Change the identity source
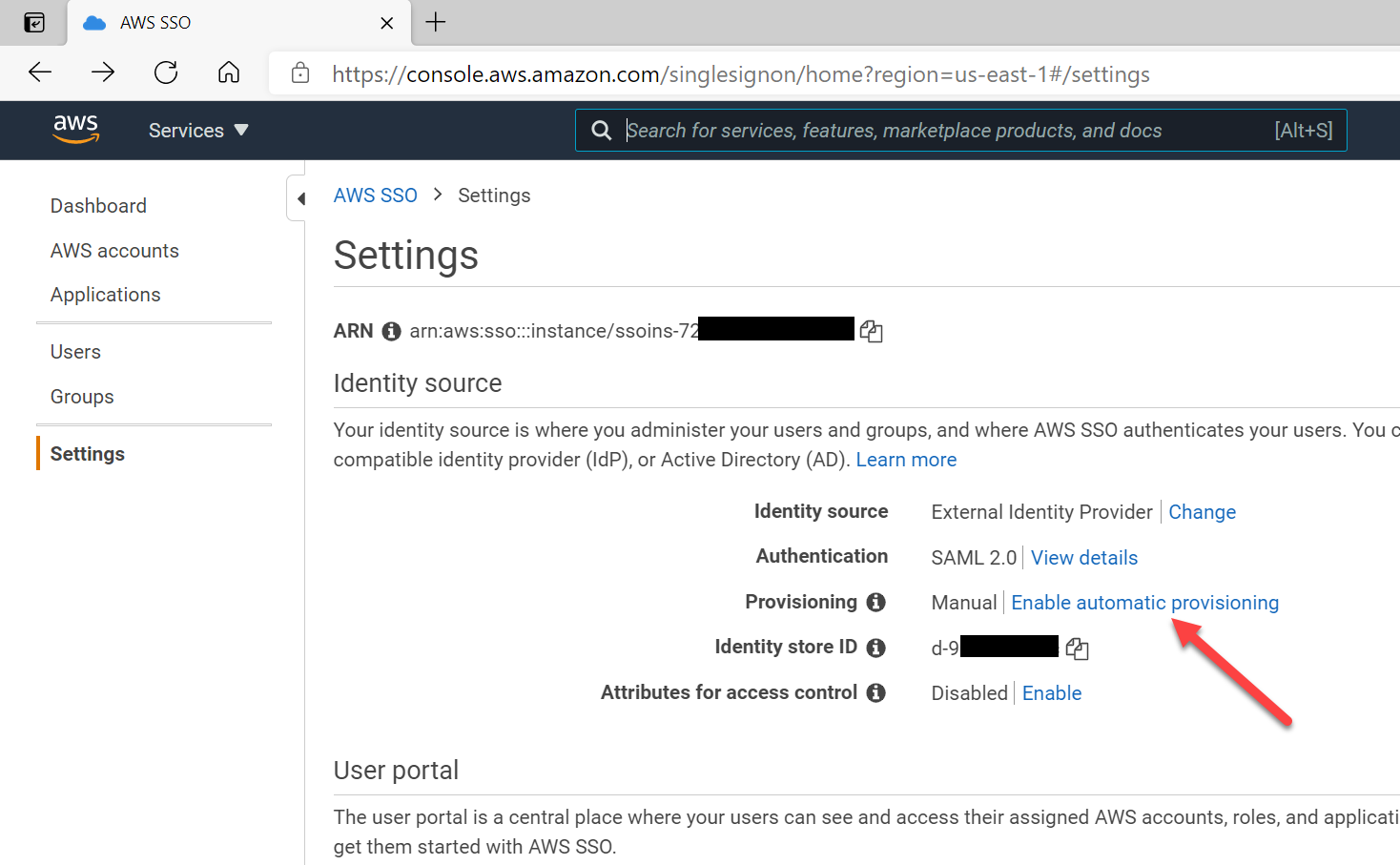Viewport: 1400px width, 865px height. 1202,512
